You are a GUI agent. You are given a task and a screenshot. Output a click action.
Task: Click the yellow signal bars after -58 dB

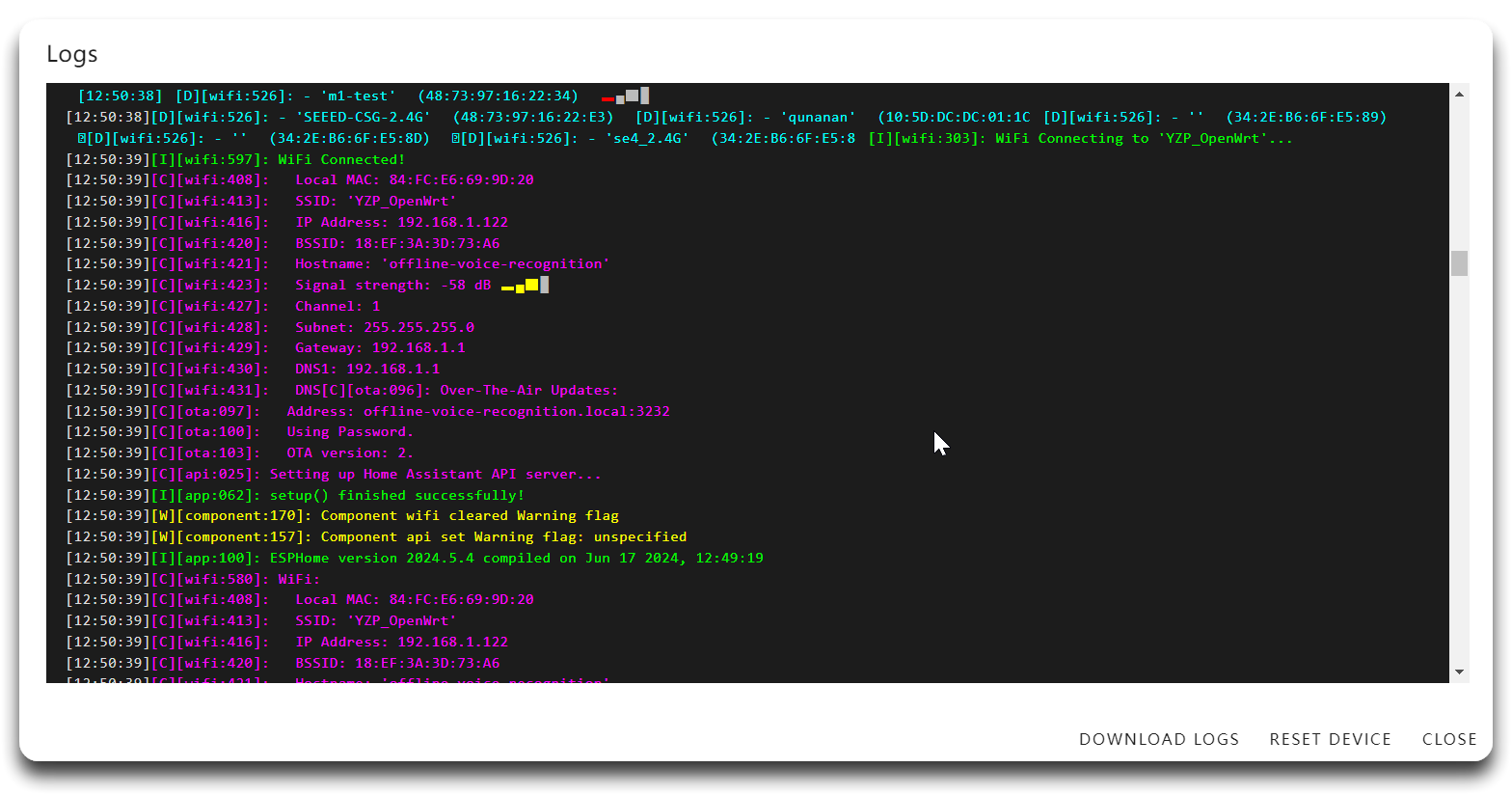[x=525, y=285]
